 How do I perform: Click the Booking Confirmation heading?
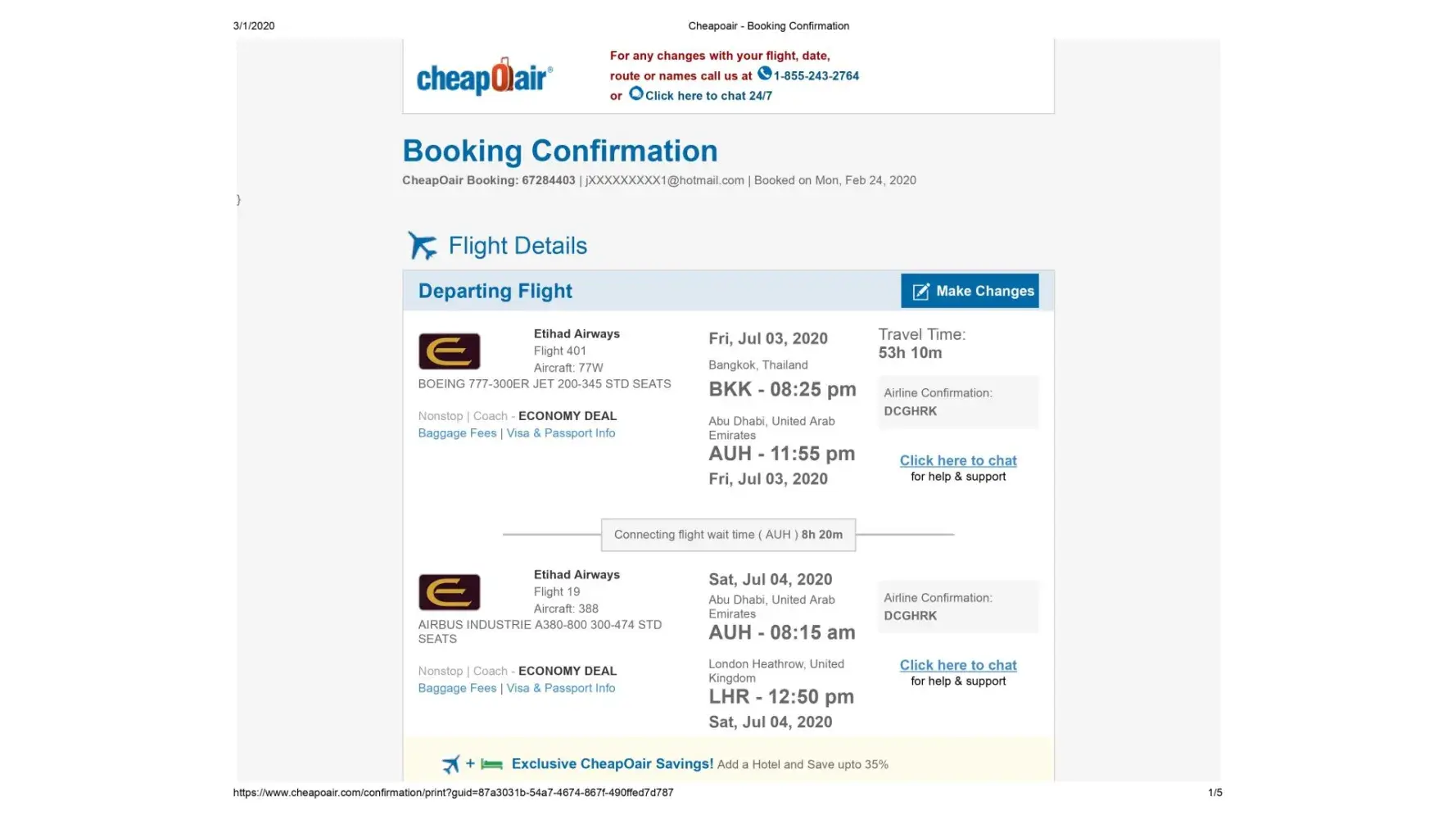tap(559, 151)
